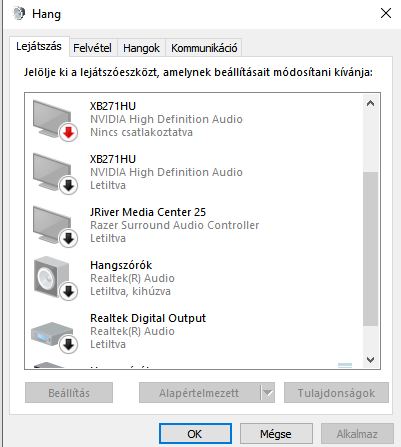Confirm with the OK button
401x447 pixels.
(195, 434)
